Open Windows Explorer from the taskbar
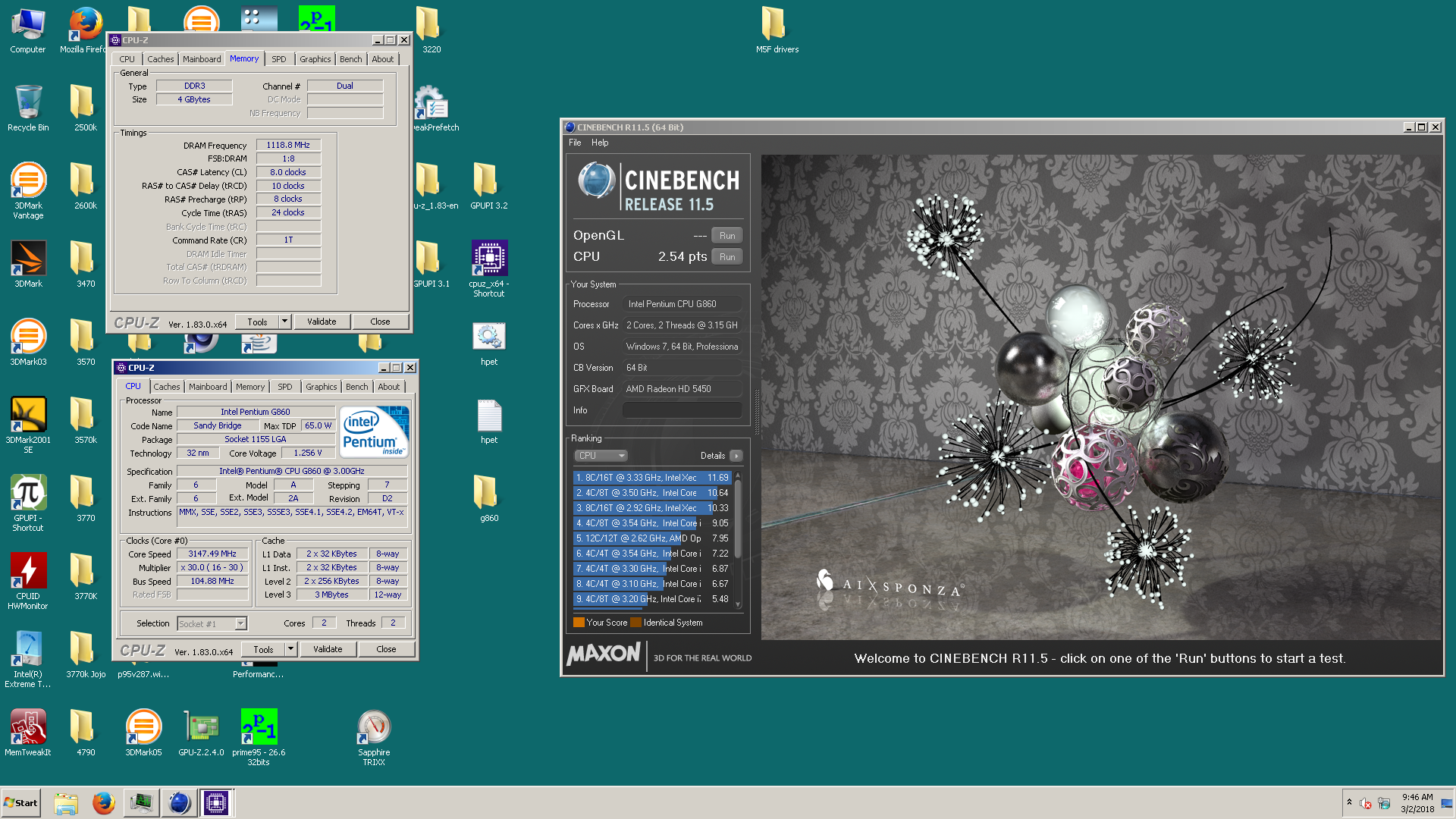This screenshot has height=819, width=1456. [66, 803]
